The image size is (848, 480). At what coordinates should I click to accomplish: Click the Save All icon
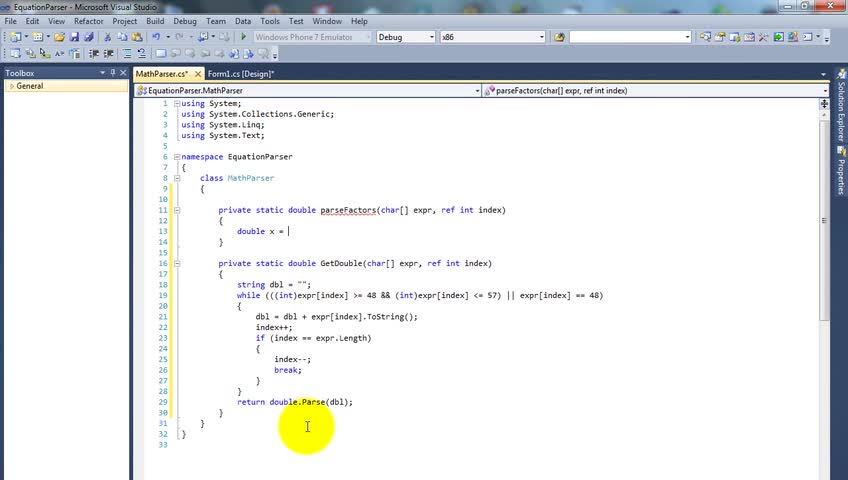[x=89, y=37]
